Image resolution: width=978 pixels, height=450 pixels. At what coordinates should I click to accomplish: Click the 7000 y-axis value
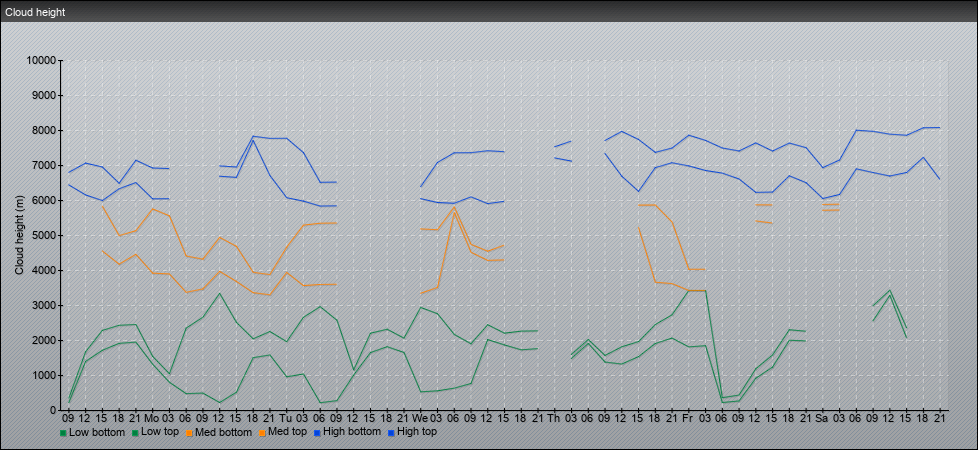click(x=44, y=165)
